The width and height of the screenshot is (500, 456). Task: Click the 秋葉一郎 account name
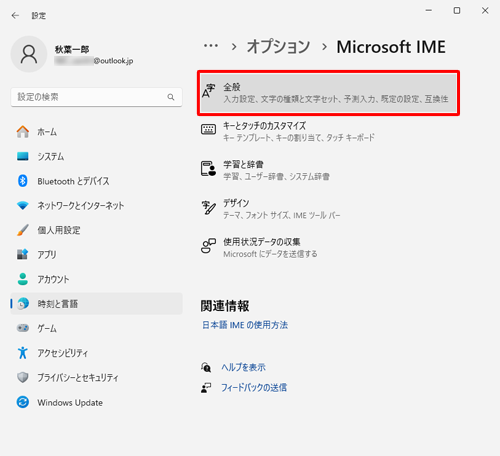coord(72,50)
